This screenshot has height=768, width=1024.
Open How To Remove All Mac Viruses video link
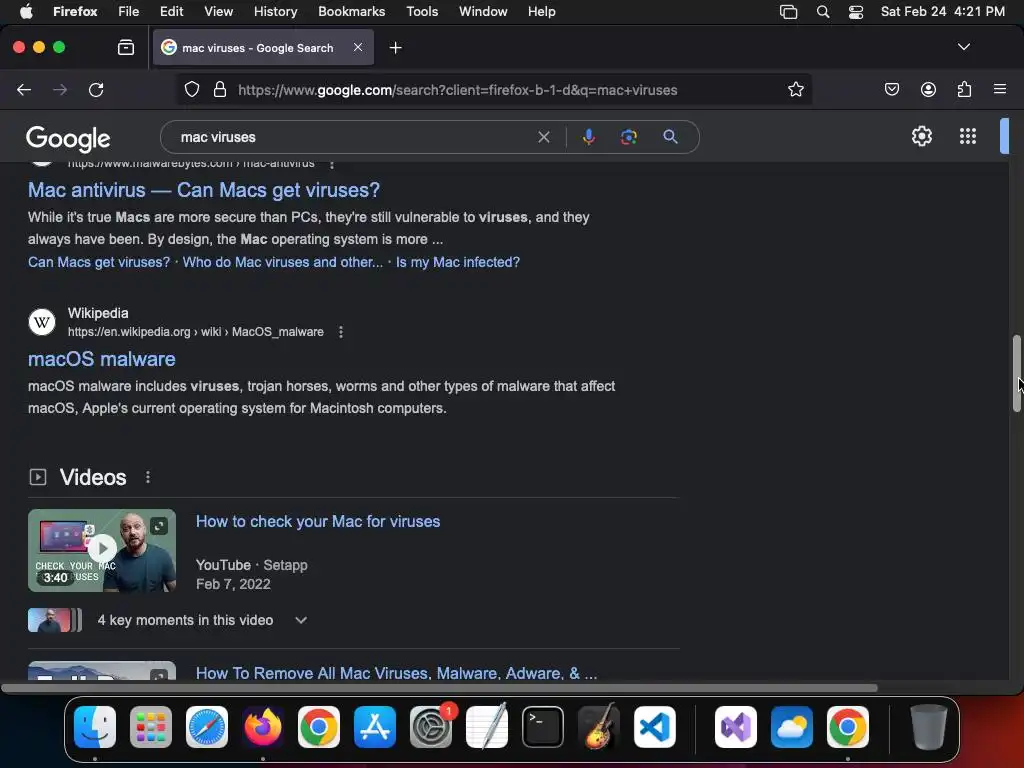[x=396, y=673]
